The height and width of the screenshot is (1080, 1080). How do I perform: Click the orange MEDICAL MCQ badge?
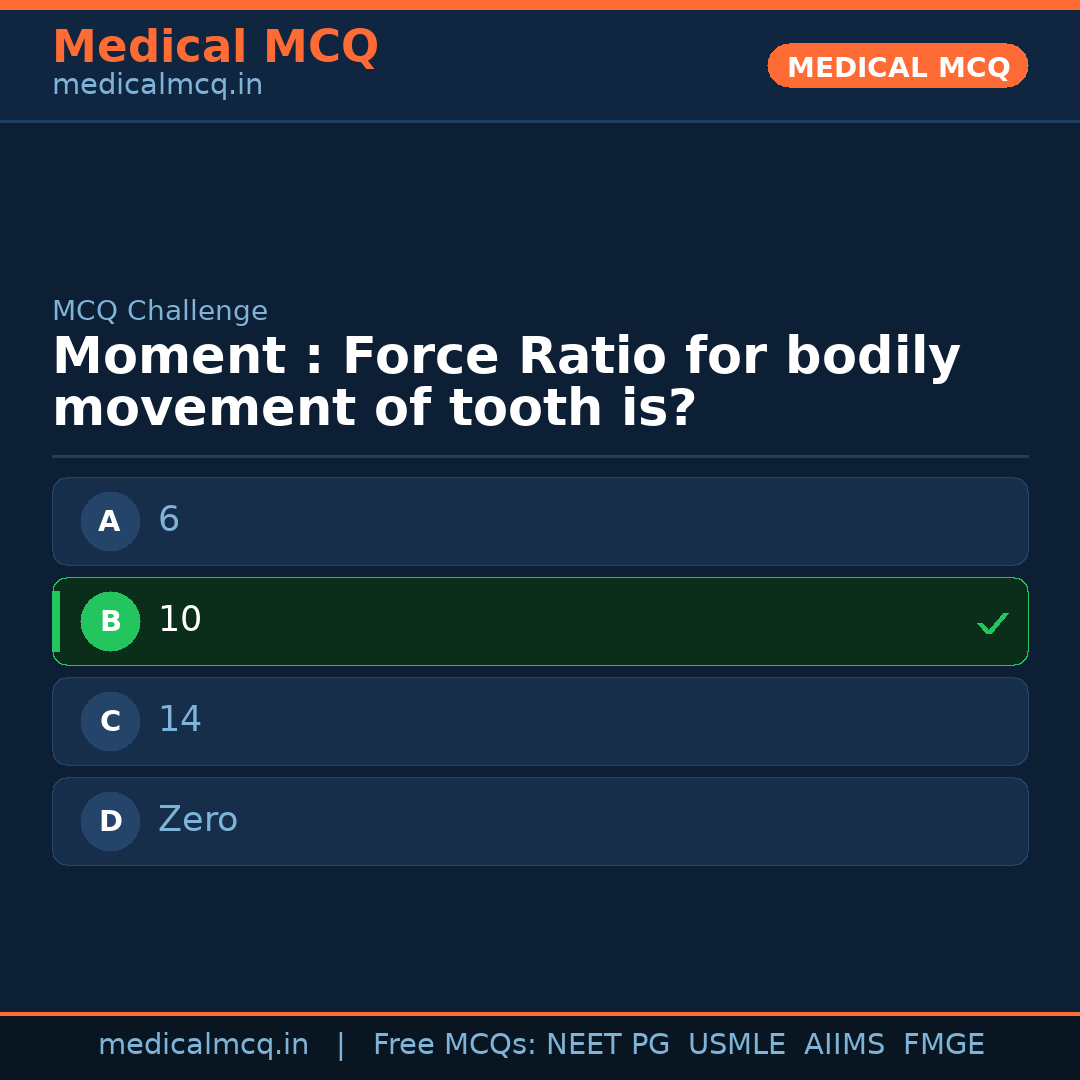tap(897, 67)
